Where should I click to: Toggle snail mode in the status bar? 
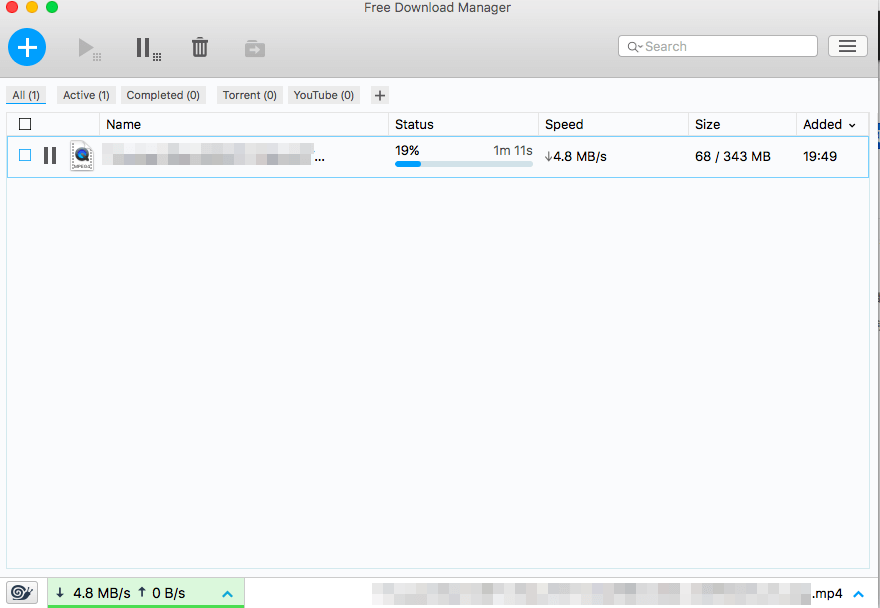pos(22,592)
